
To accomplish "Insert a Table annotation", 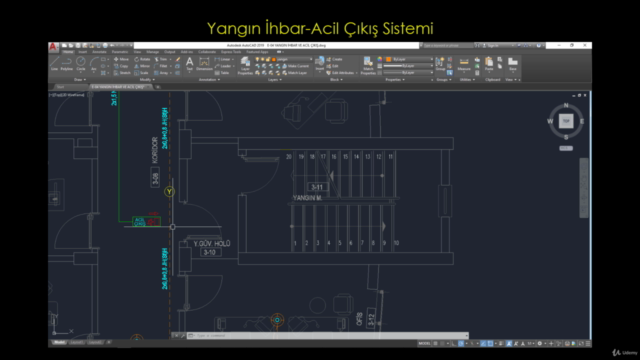I will coord(222,73).
